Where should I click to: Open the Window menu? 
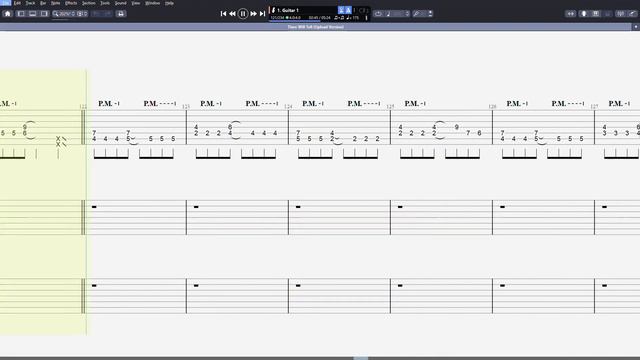(153, 3)
